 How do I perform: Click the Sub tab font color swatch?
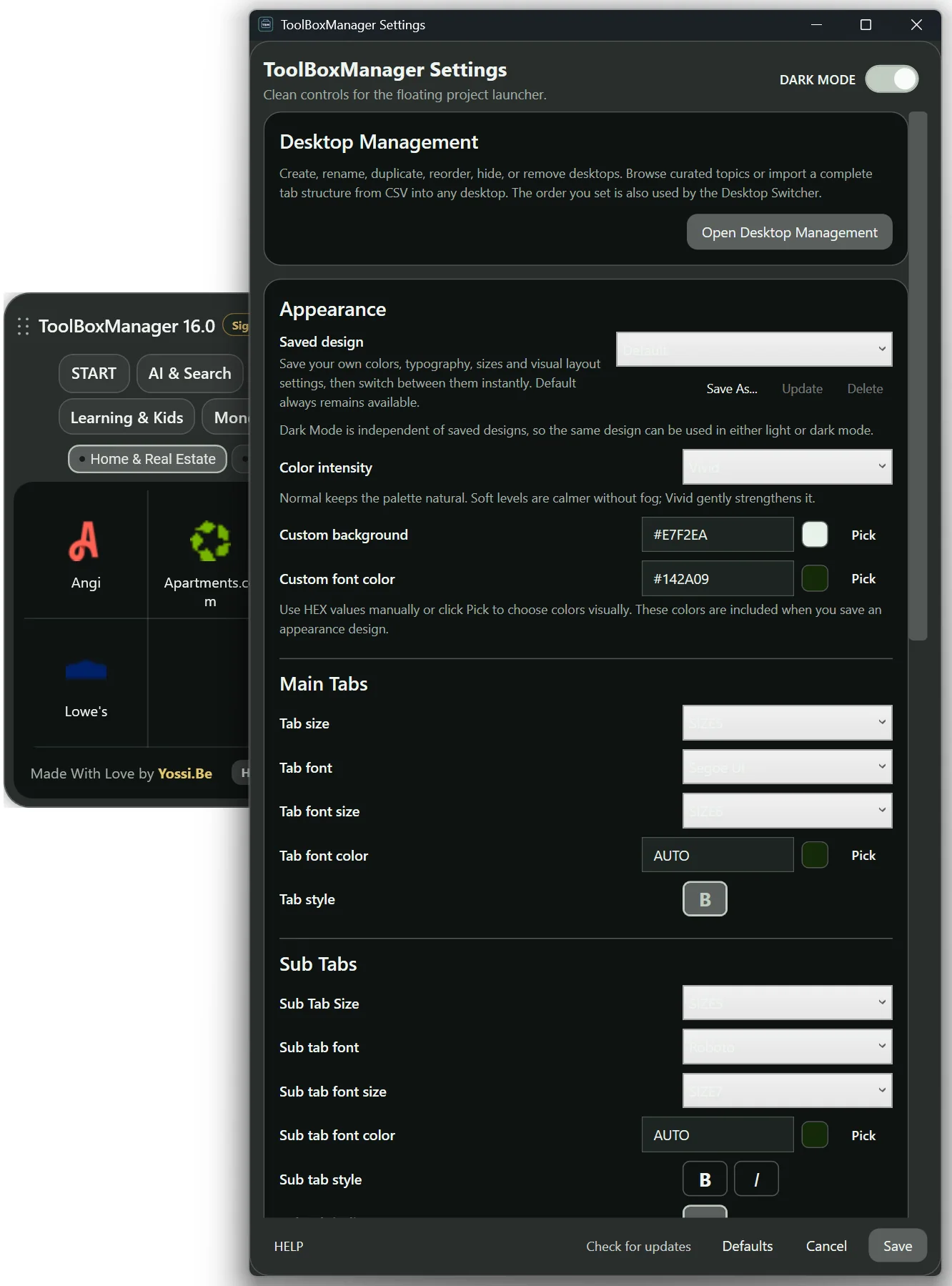pos(815,1135)
